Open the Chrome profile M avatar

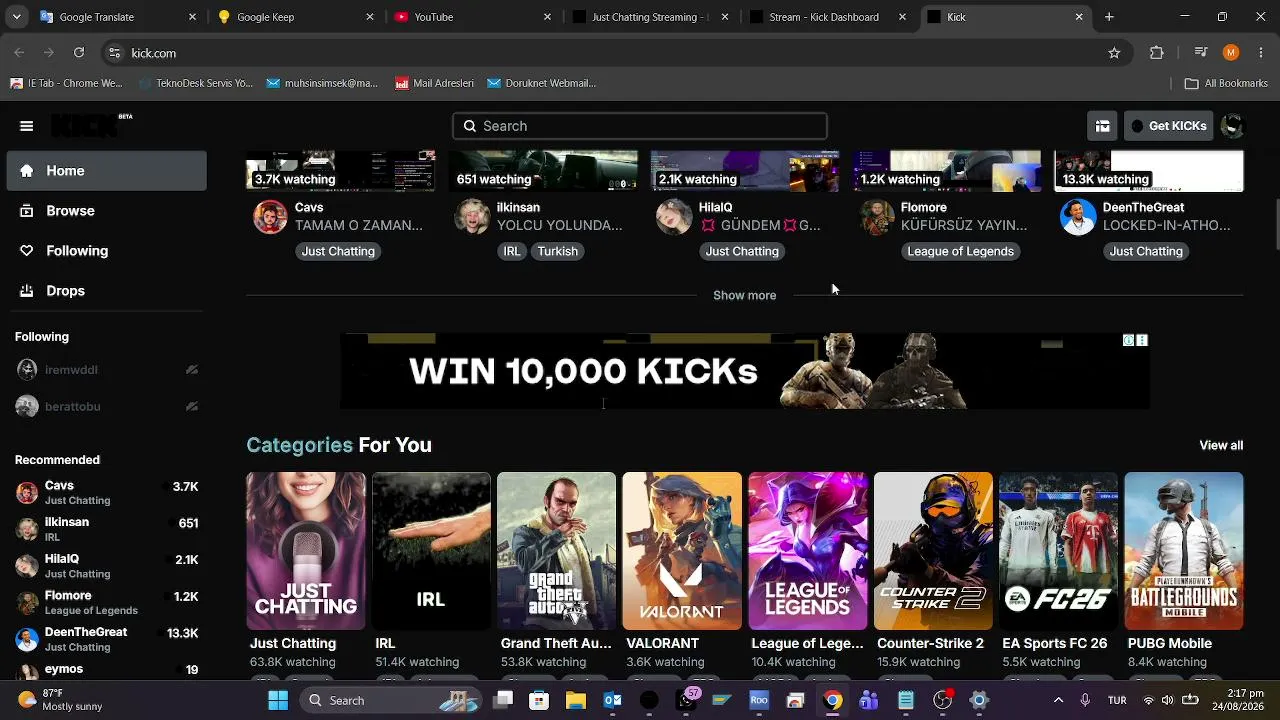tap(1231, 53)
